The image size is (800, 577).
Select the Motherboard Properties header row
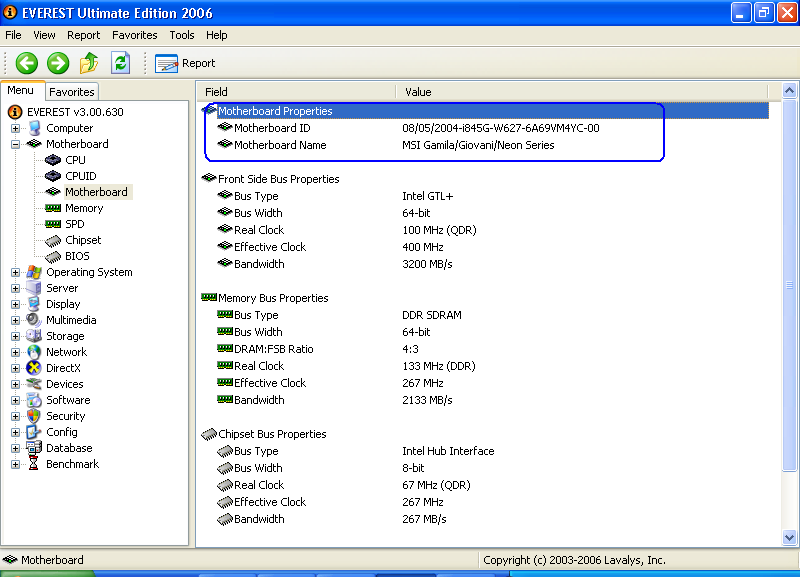click(x=485, y=111)
